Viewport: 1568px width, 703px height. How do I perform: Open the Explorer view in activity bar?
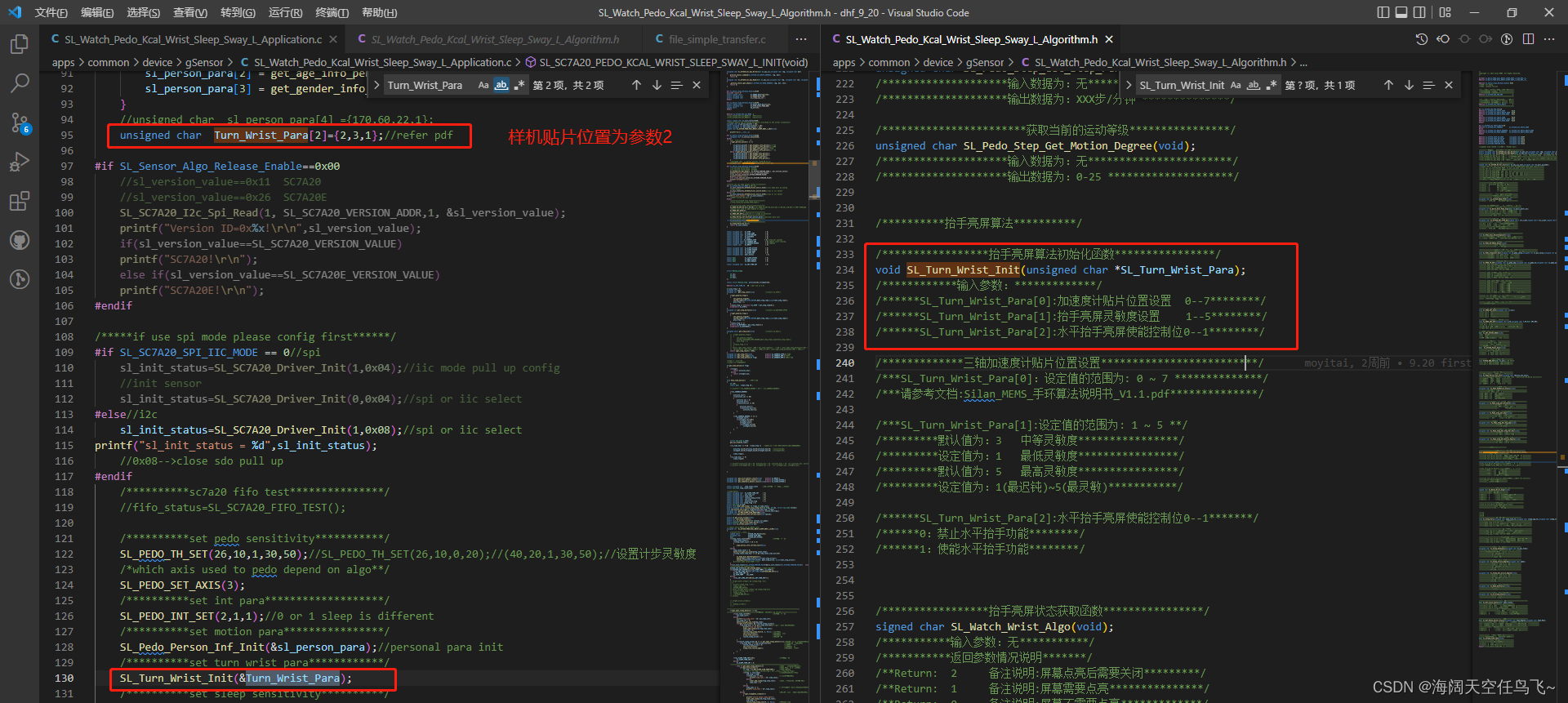pos(20,44)
